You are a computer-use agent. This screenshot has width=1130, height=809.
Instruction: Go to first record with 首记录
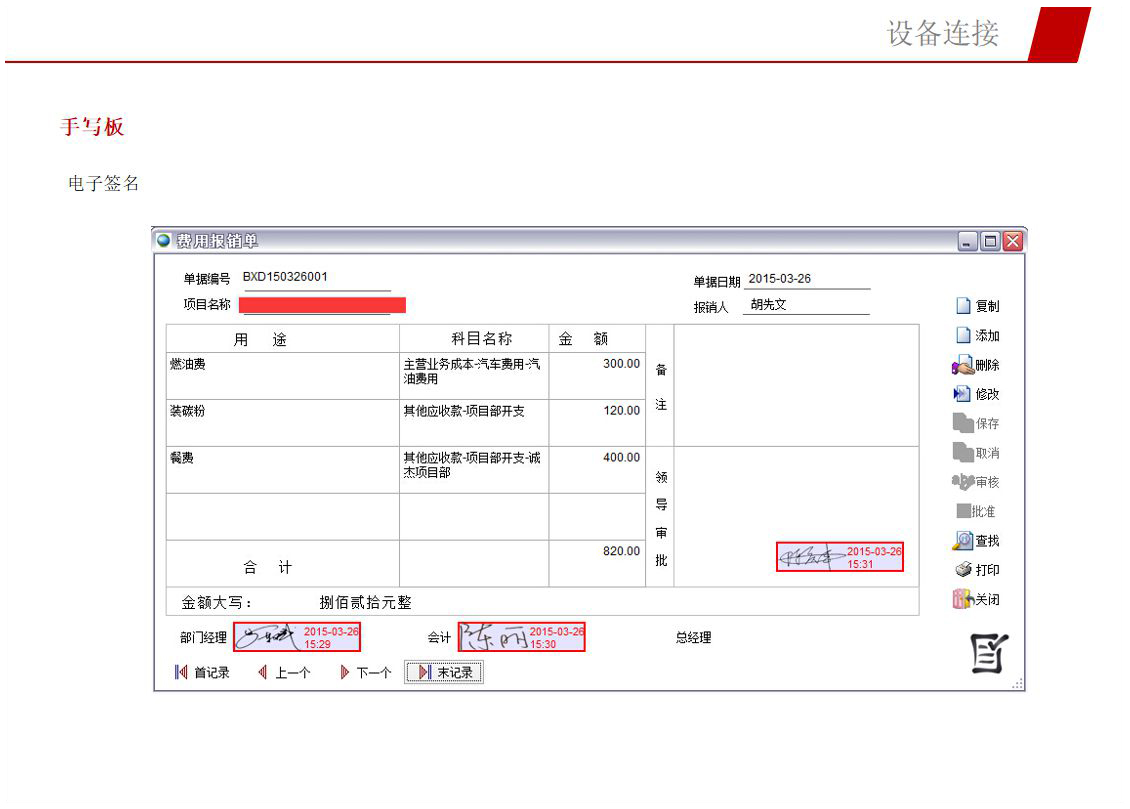point(202,673)
